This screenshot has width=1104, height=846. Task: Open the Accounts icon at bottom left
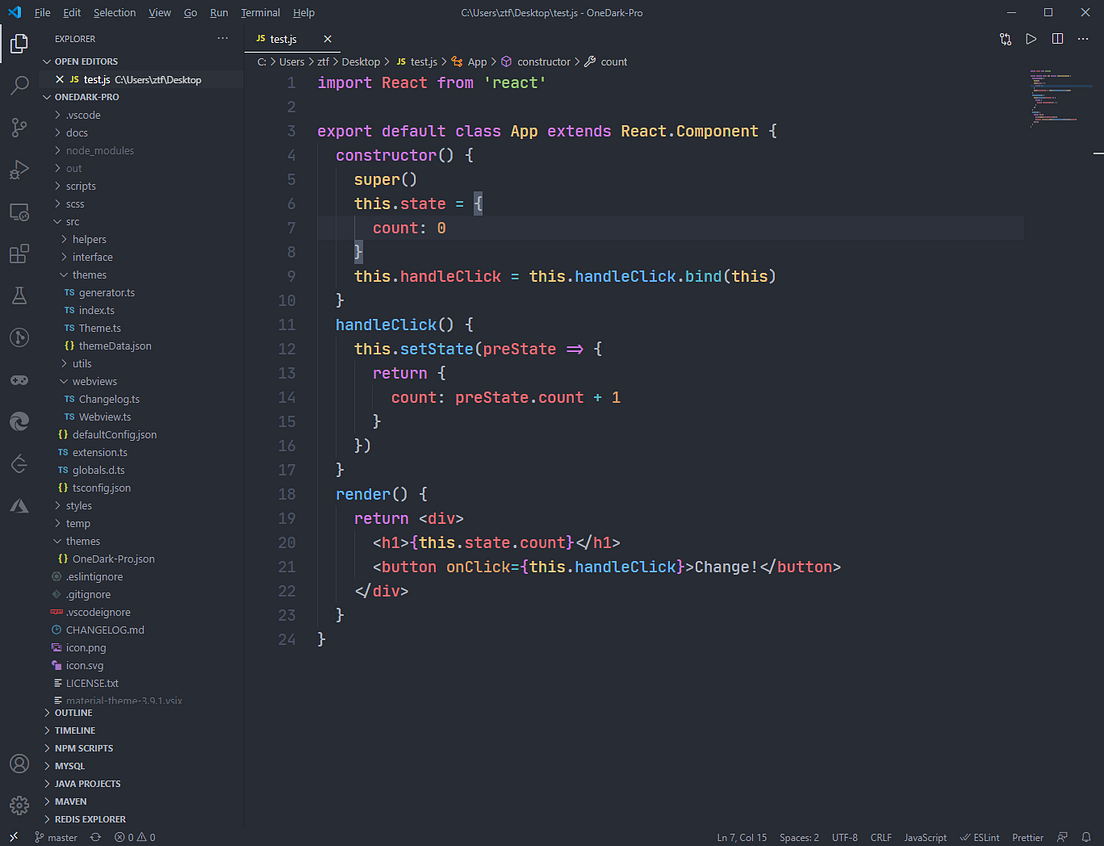[18, 763]
